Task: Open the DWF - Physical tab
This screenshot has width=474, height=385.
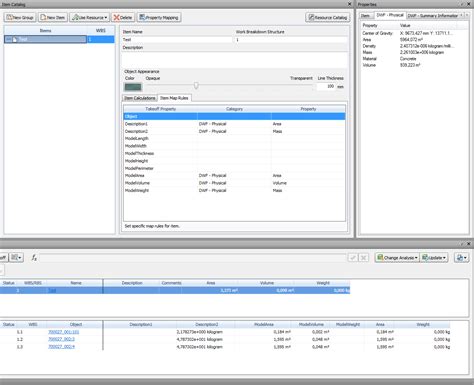Action: 390,15
